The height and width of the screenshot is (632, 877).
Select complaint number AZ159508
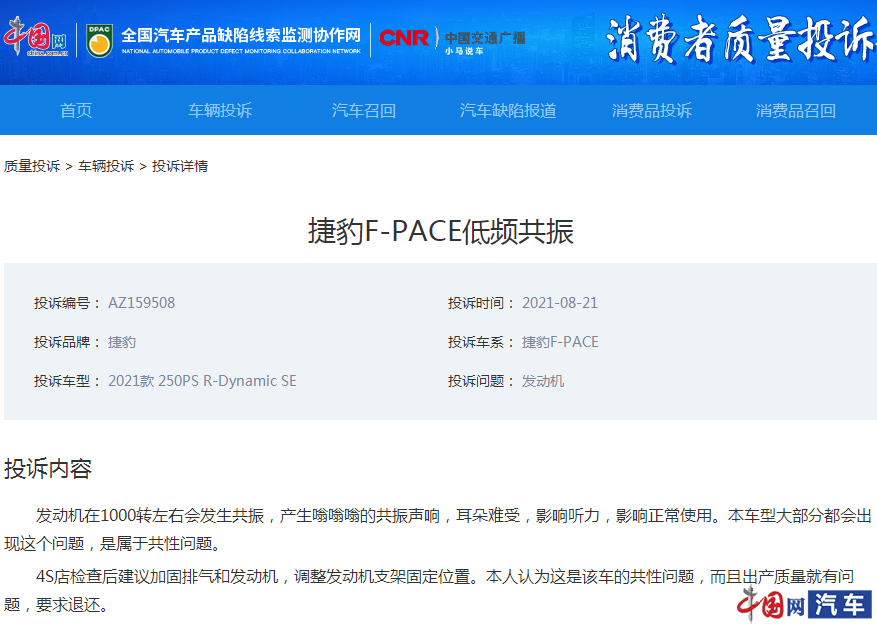142,303
